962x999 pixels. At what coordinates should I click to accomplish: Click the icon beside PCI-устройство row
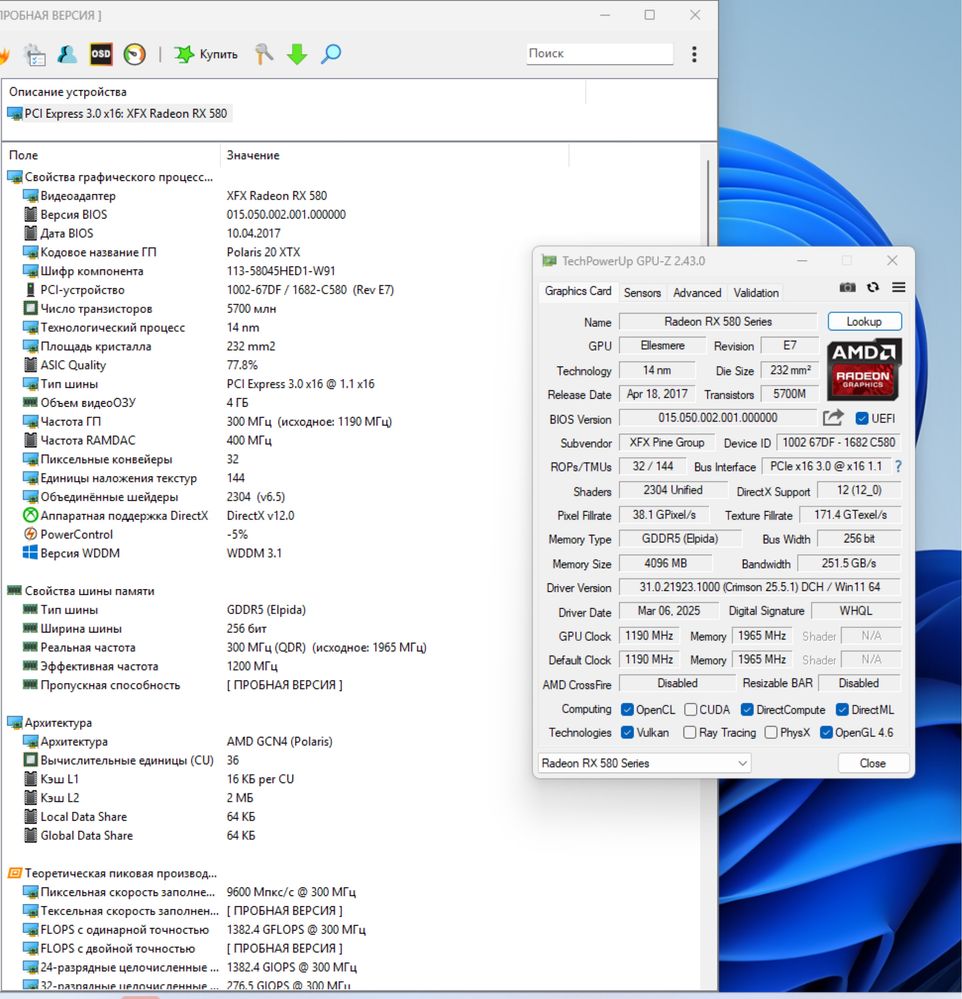point(30,289)
